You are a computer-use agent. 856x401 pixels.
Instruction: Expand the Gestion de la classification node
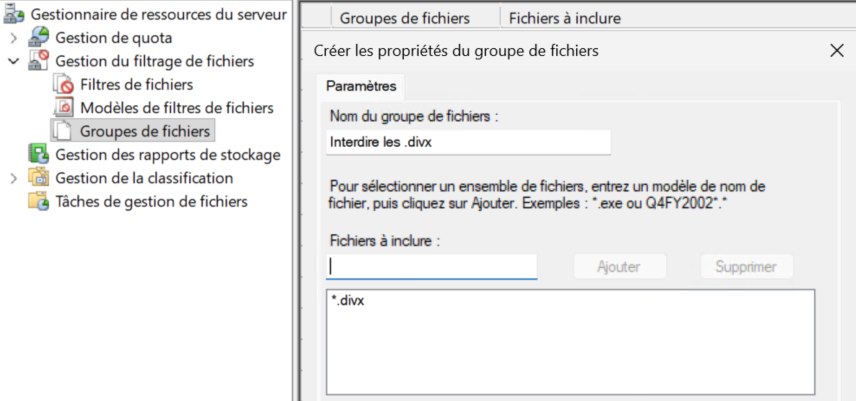click(13, 178)
